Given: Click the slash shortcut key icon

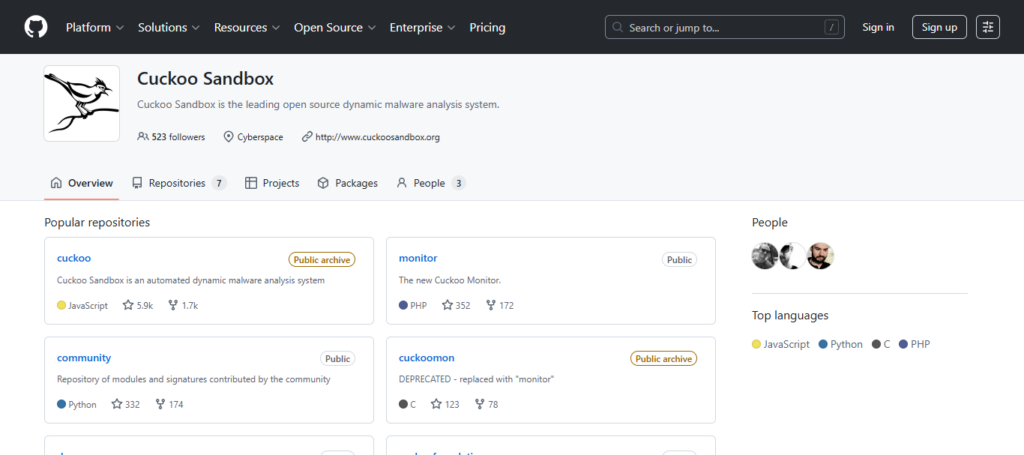Looking at the screenshot, I should (x=831, y=27).
